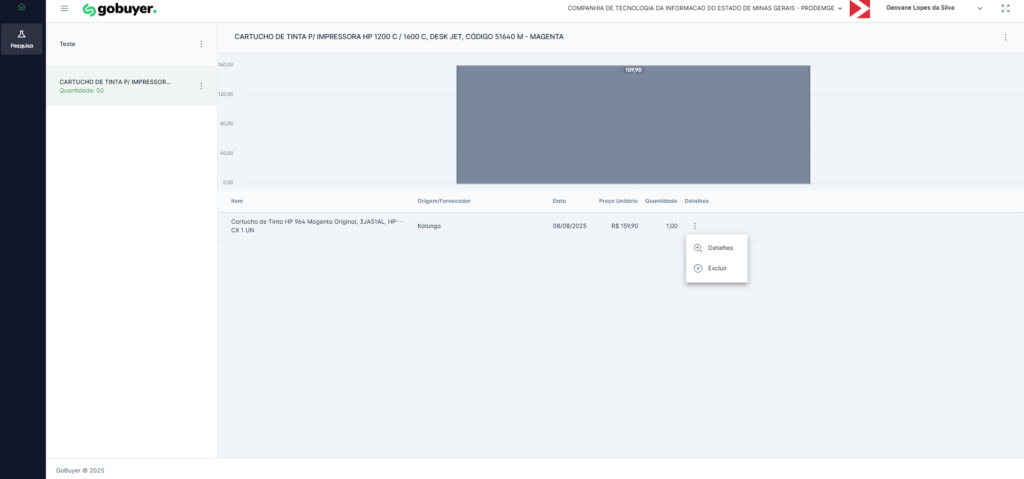
Task: Enter fullscreen using the expand icon
Action: click(x=1005, y=8)
